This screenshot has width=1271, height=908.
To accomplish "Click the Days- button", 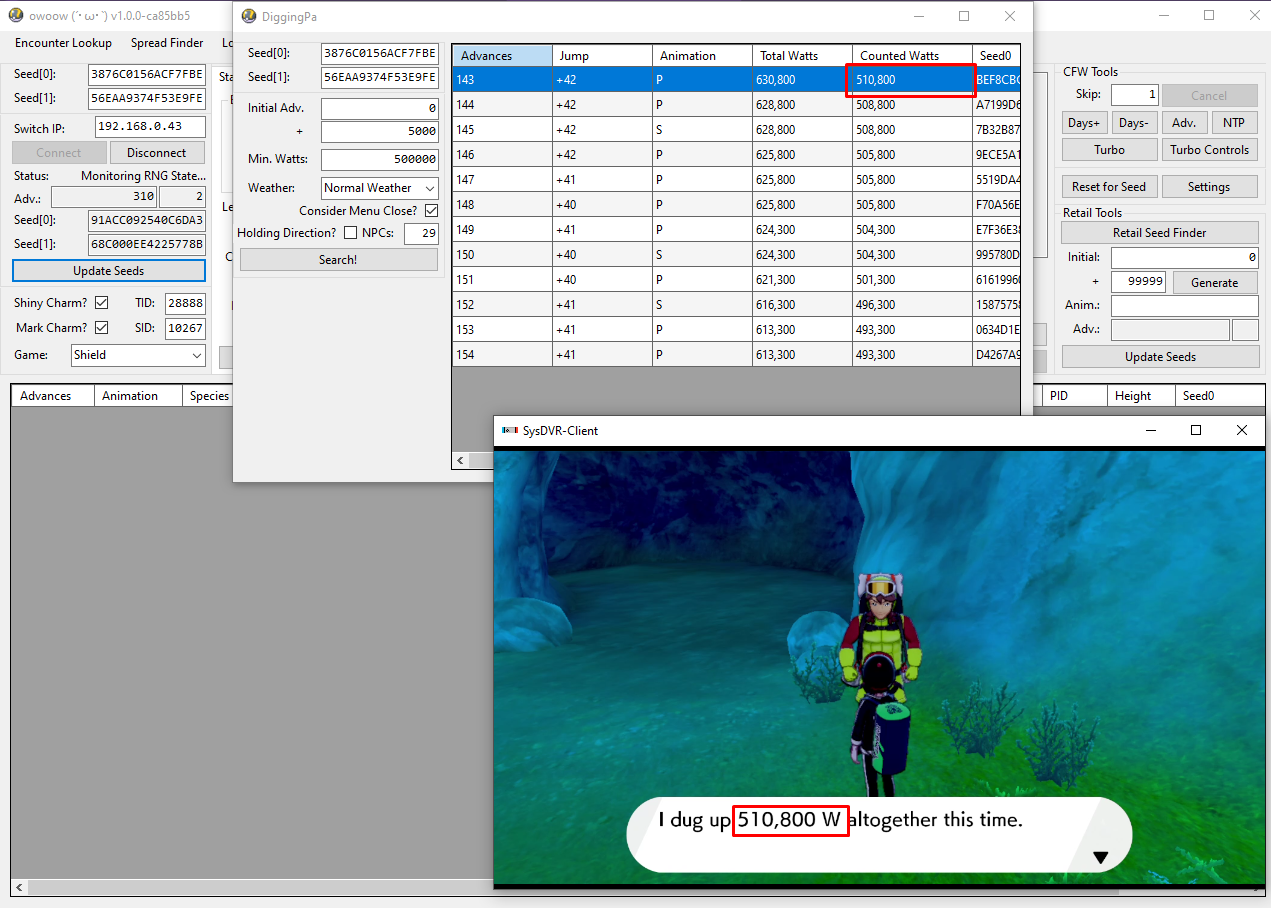I will [x=1134, y=123].
